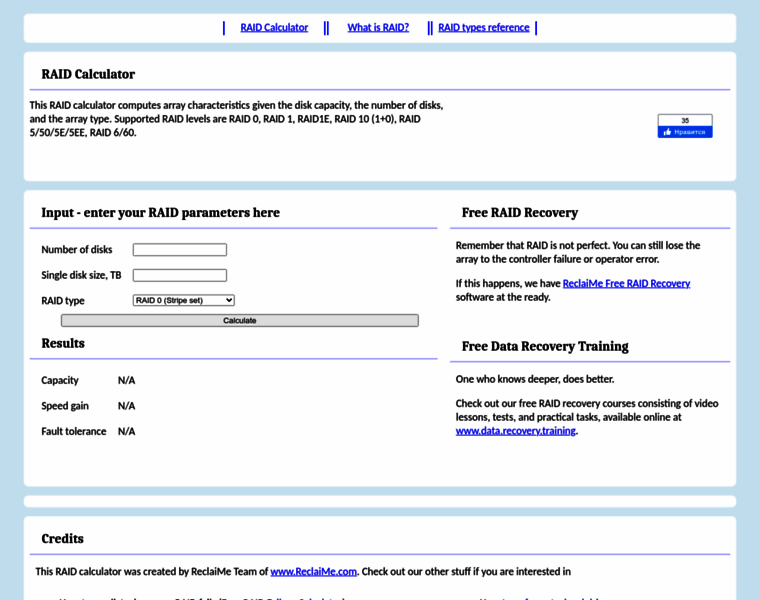Click the Fault tolerance label

point(74,432)
